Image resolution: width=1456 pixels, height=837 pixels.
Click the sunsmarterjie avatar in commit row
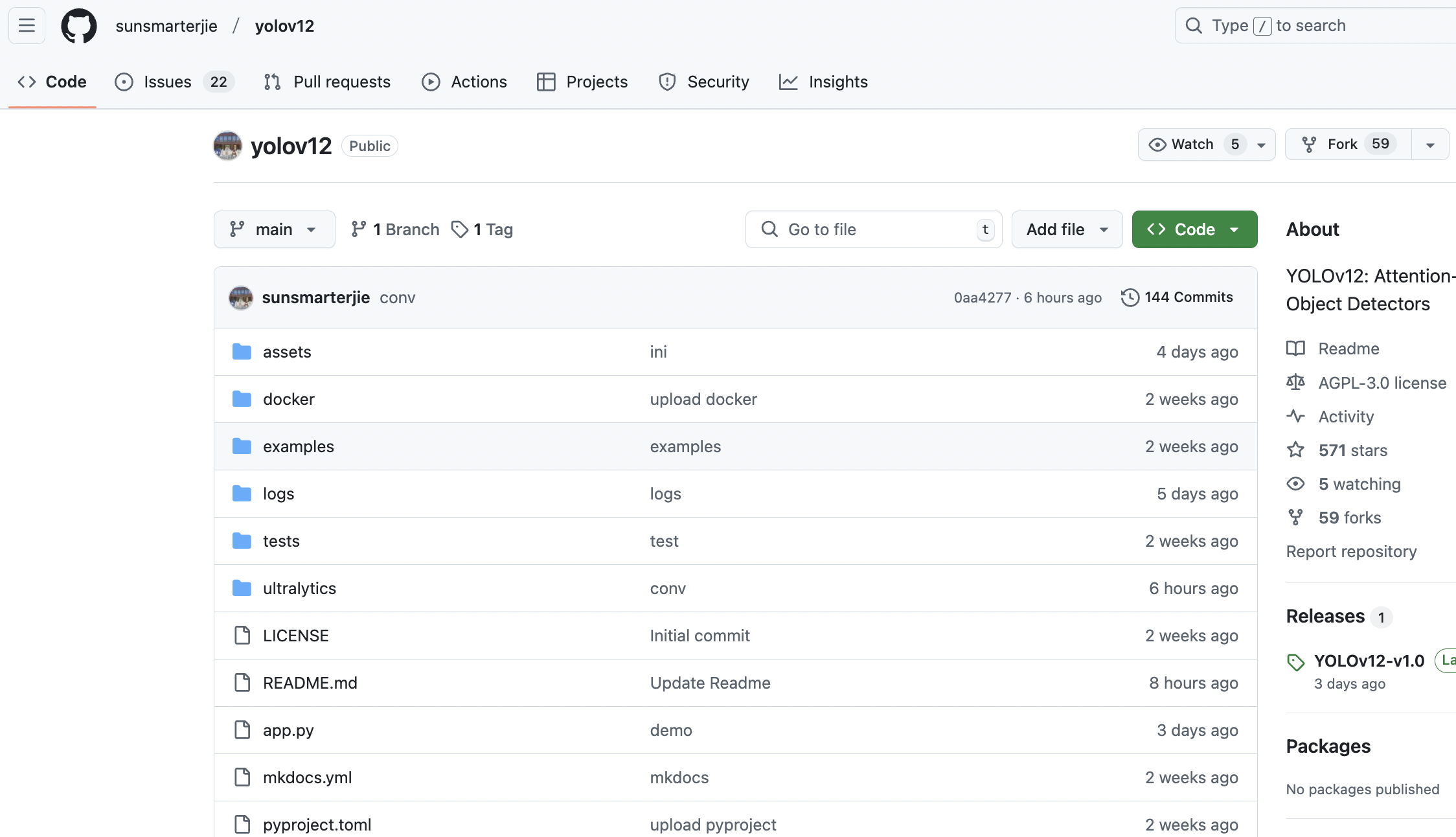point(241,297)
